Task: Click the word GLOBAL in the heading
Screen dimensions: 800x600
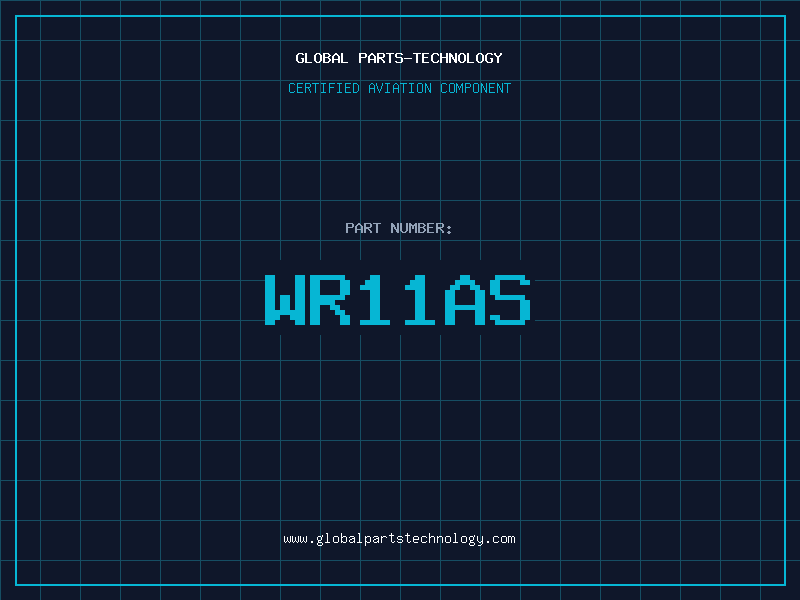Action: pos(322,58)
